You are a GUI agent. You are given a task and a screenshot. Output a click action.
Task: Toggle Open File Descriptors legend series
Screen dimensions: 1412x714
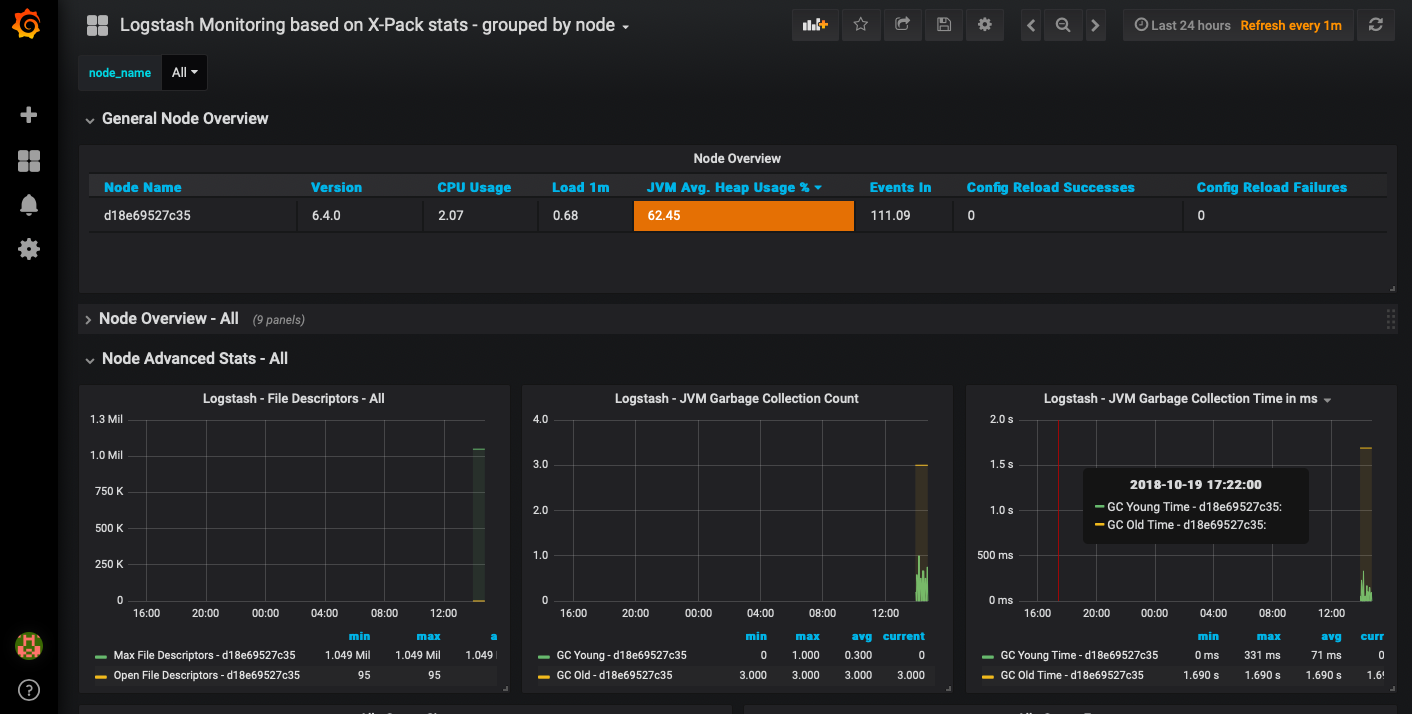(207, 675)
